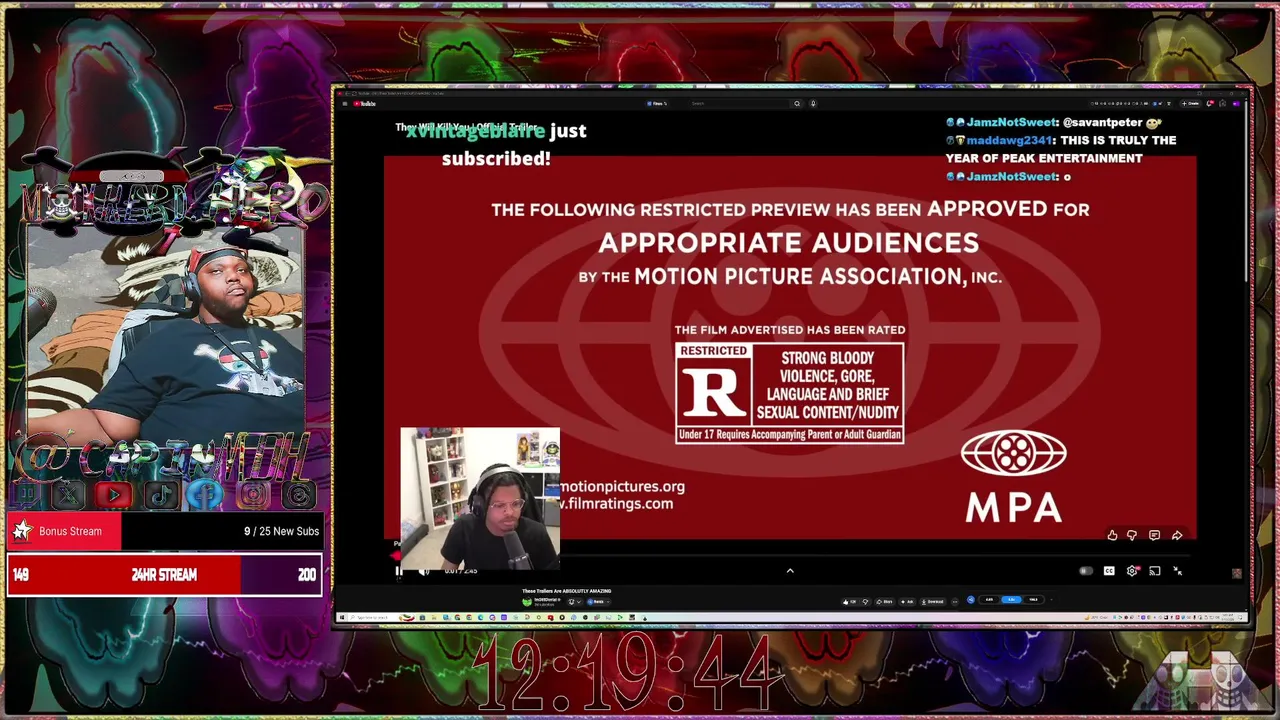Click the Threads icon in stream overlay
This screenshot has height=720, width=1280.
tap(299, 494)
